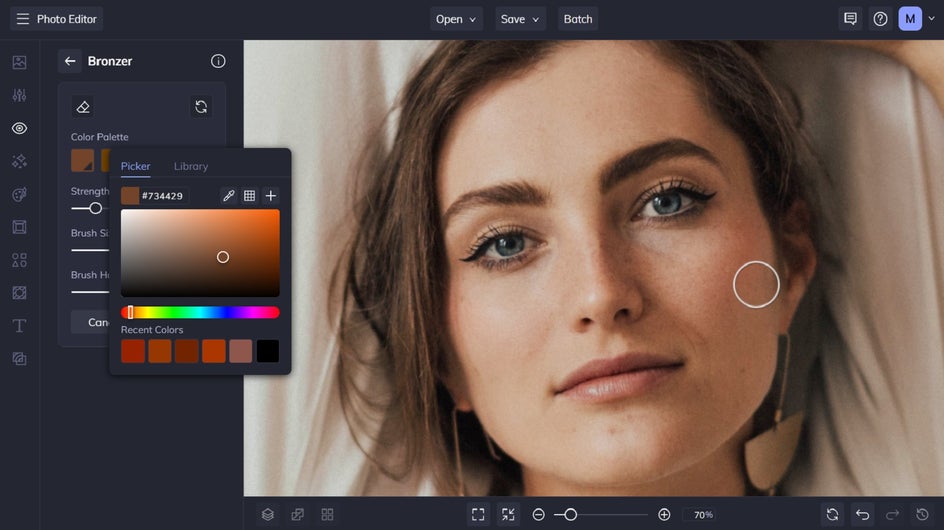Expand the account menu chevron beside M avatar

(x=931, y=19)
